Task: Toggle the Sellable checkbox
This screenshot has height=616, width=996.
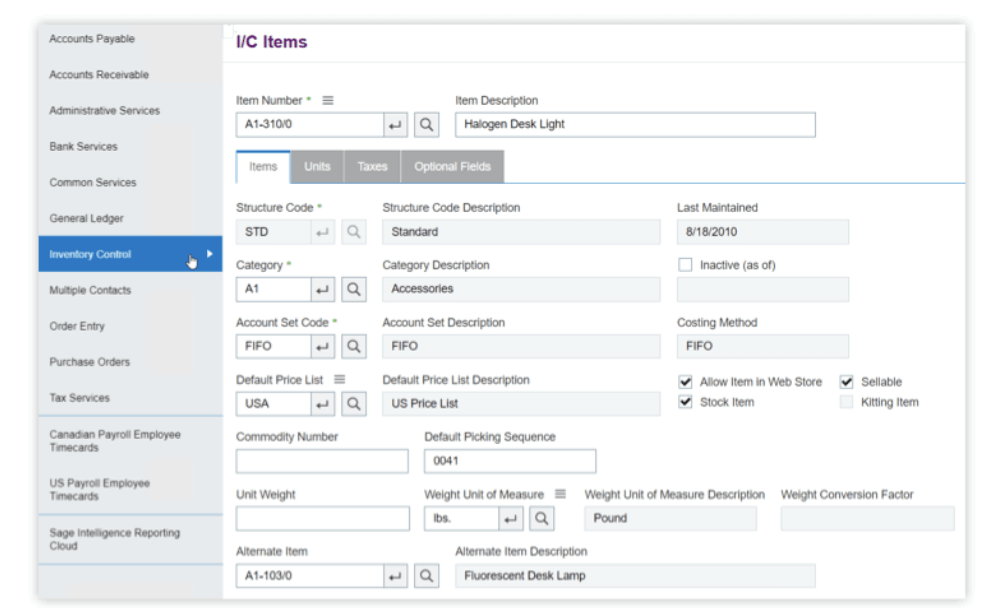Action: click(x=847, y=382)
